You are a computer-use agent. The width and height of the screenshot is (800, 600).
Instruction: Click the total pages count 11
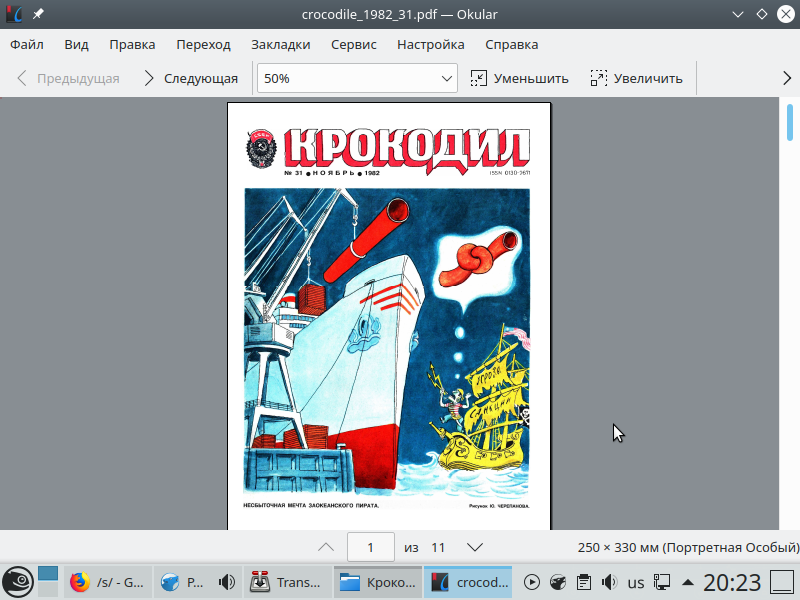pos(438,547)
